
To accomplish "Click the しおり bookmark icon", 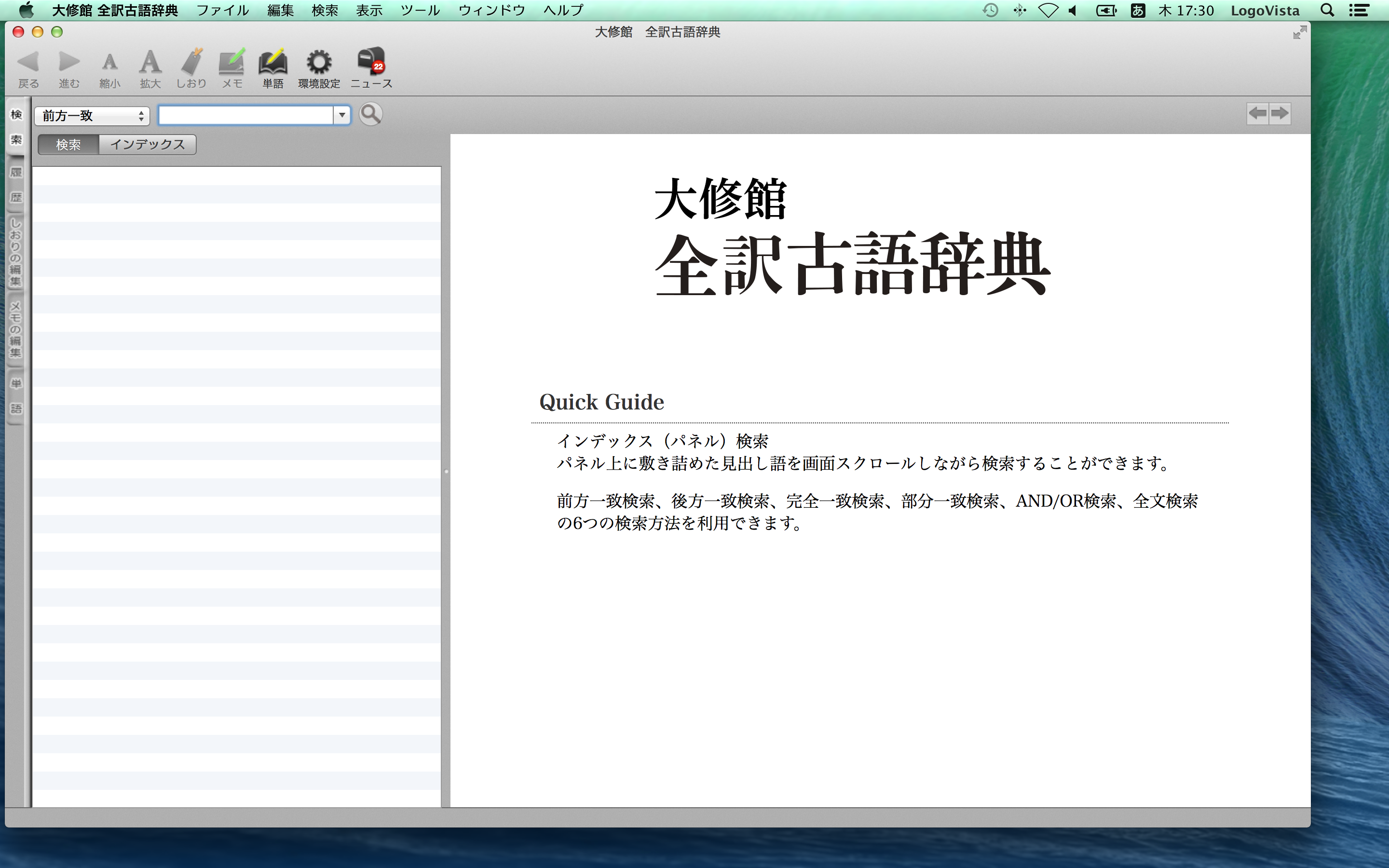I will click(191, 63).
